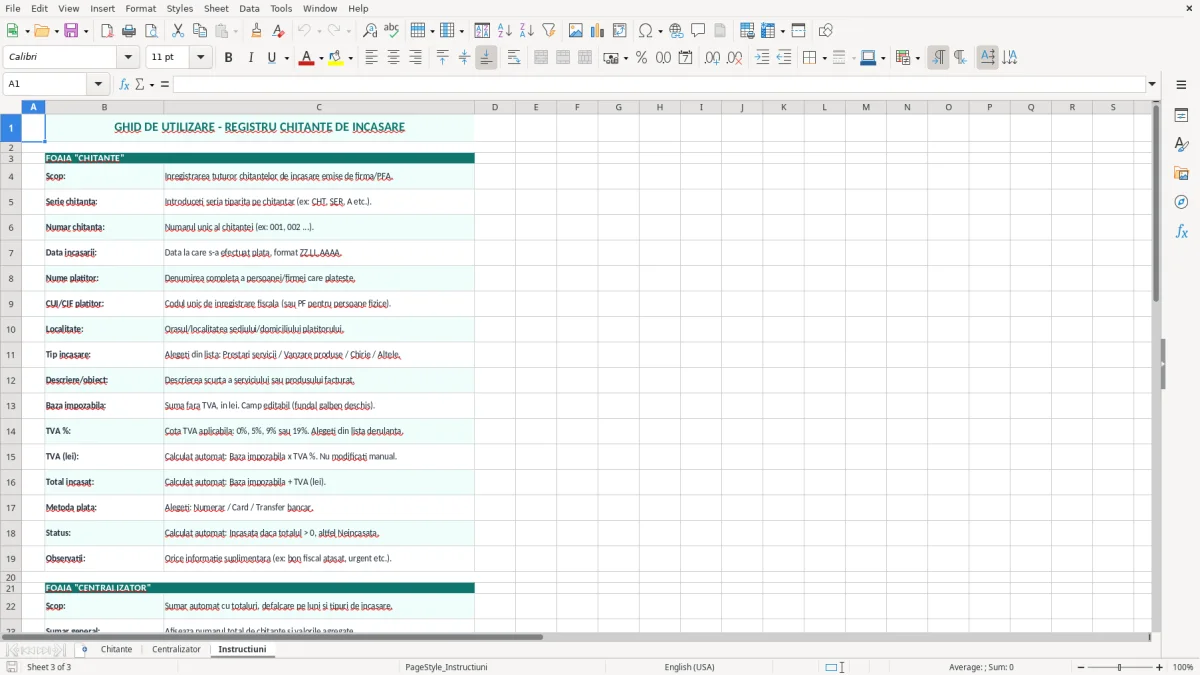Toggle Align Bottom vertical alignment
Image resolution: width=1200 pixels, height=675 pixels.
click(486, 58)
